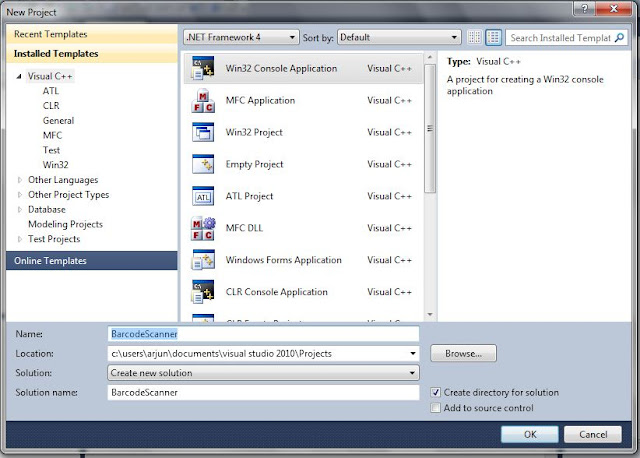Click the OK button
640x458 pixels.
(x=530, y=434)
